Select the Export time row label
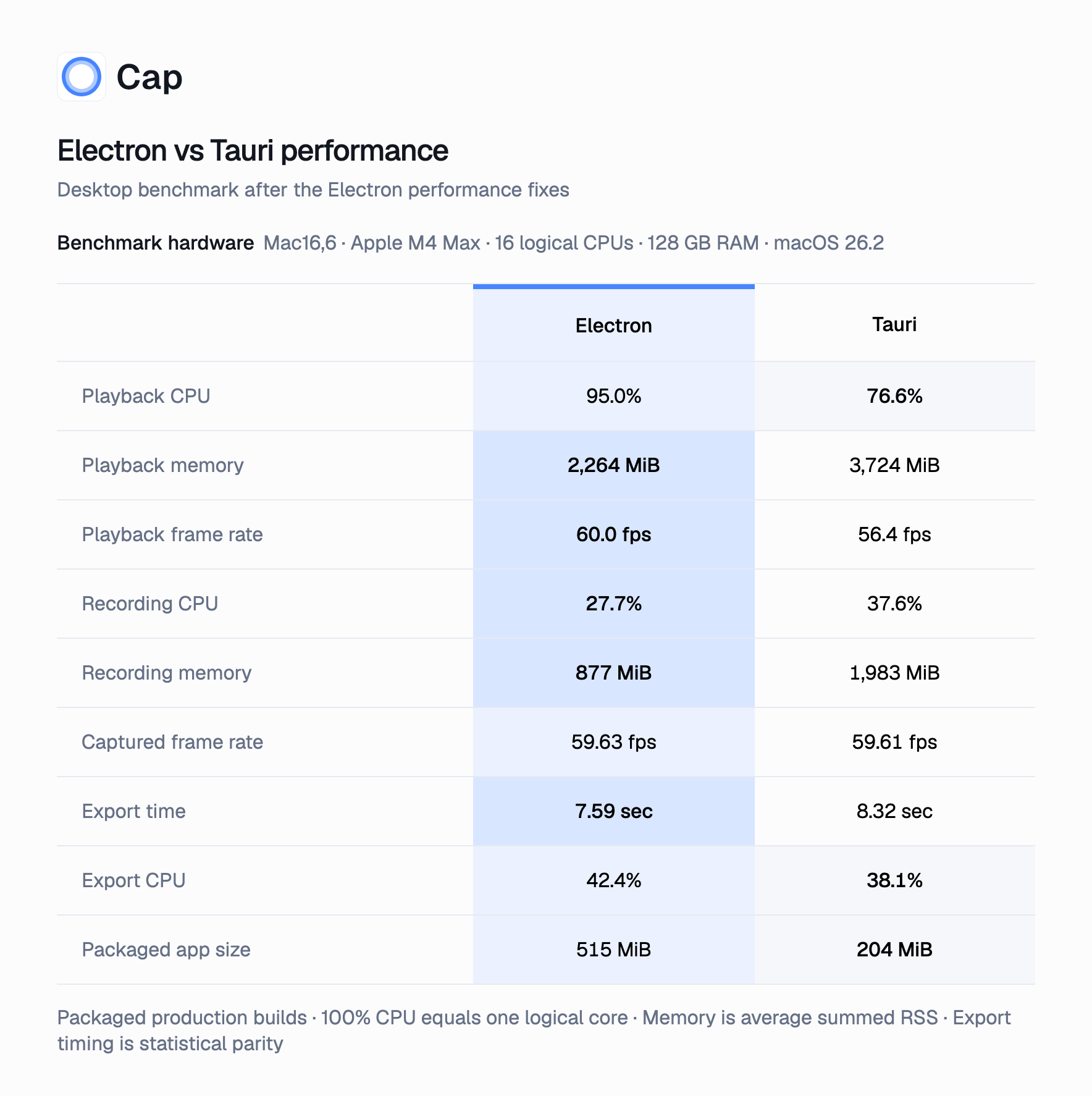 click(134, 811)
